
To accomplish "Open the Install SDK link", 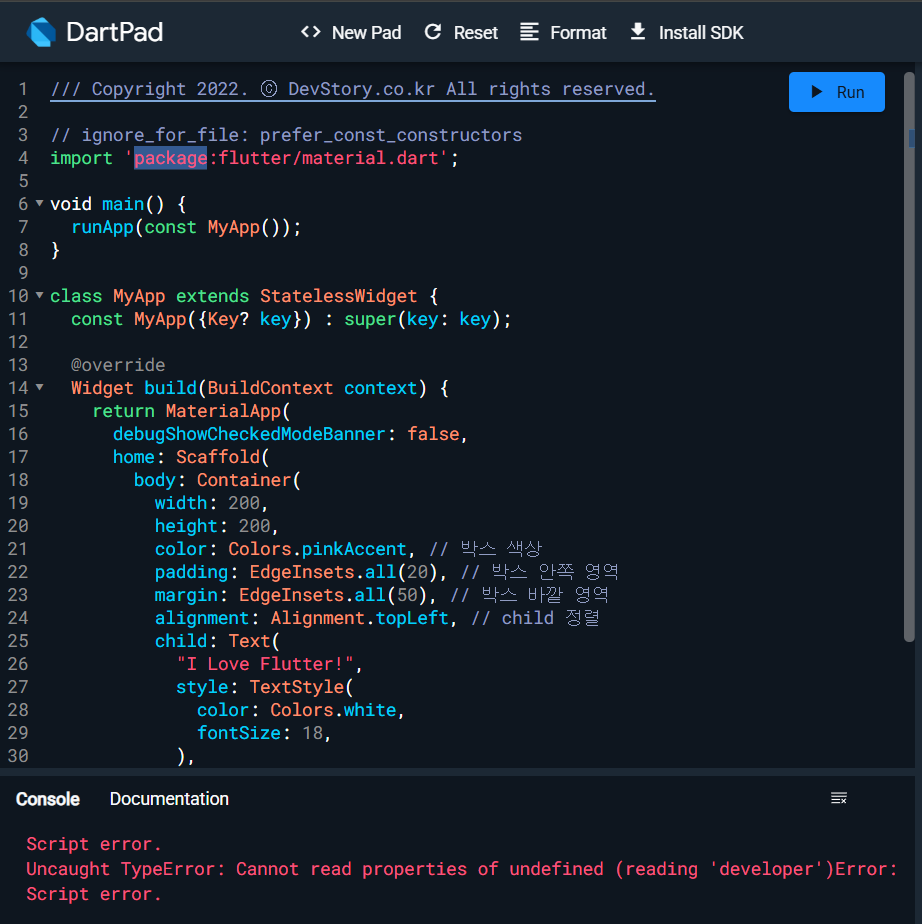I will point(687,32).
